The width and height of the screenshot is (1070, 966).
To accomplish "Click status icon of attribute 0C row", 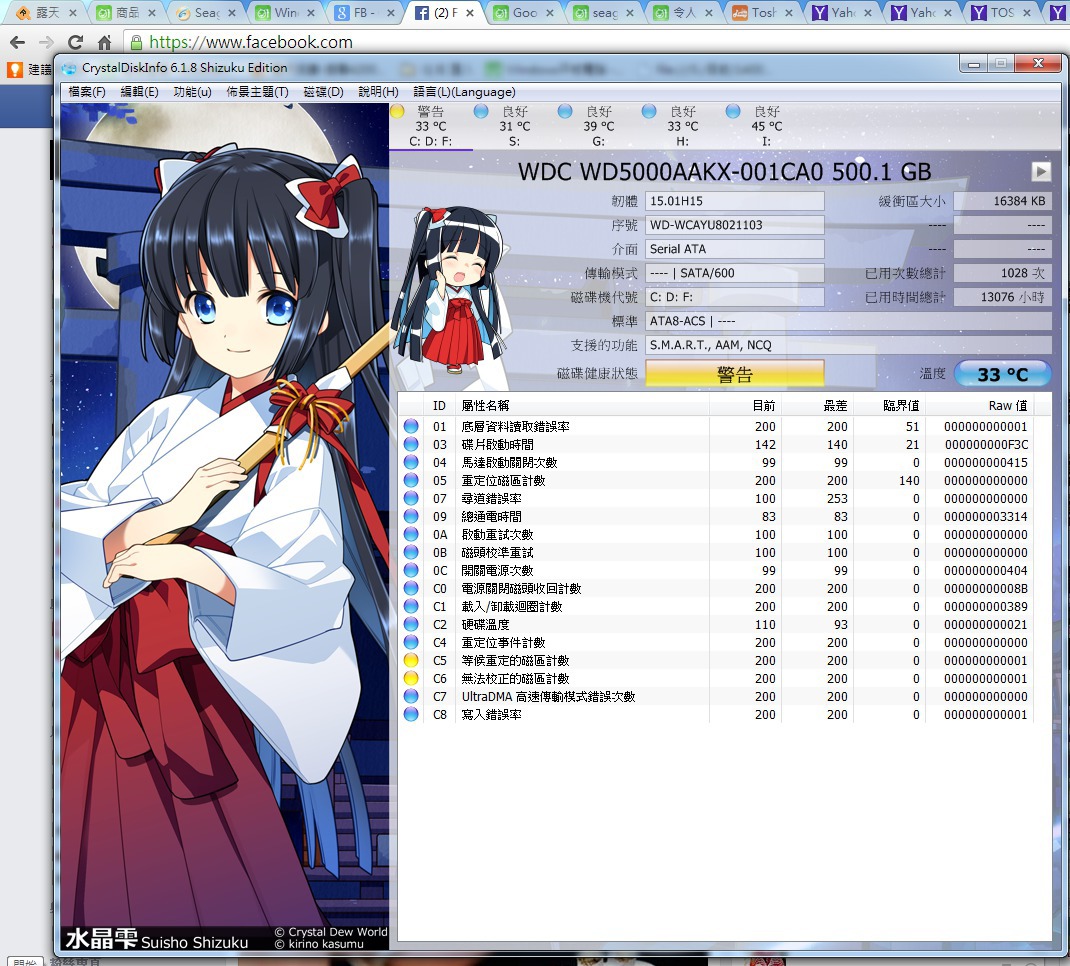I will click(411, 570).
